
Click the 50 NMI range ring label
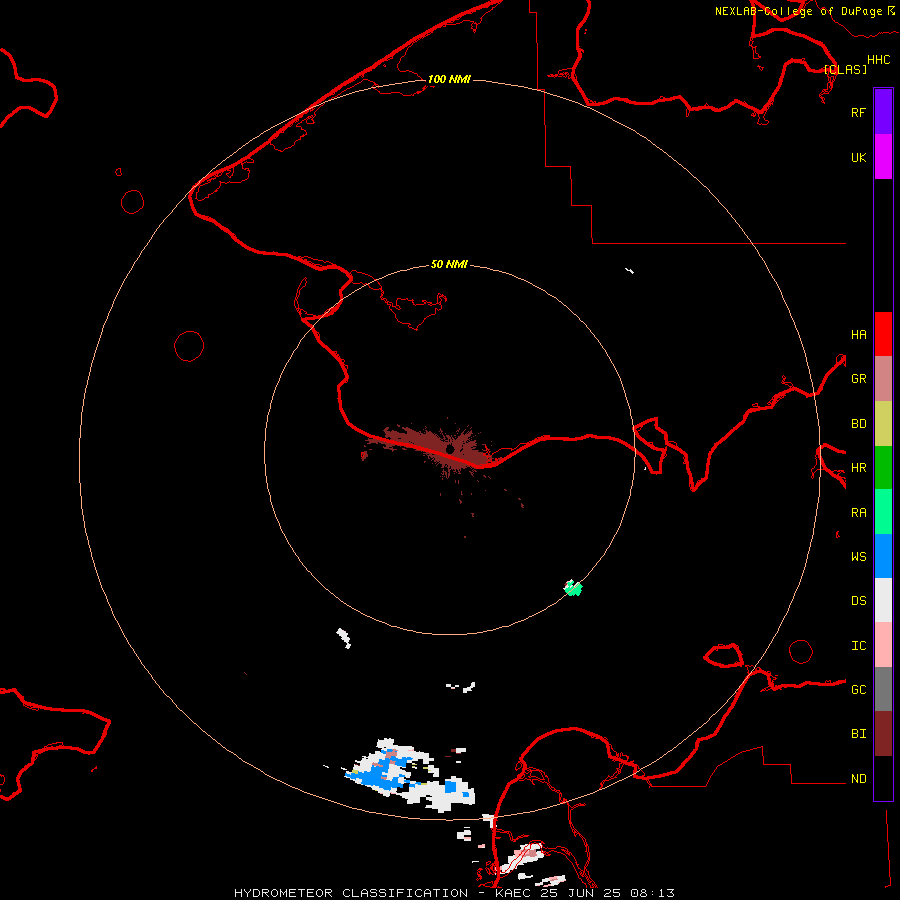click(x=449, y=264)
